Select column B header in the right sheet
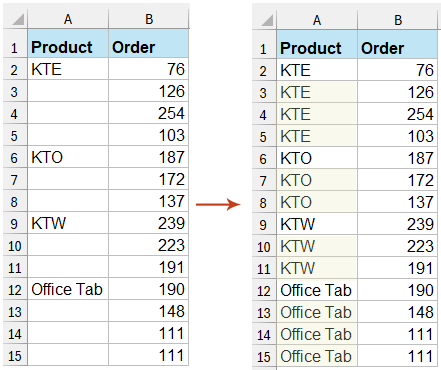Image resolution: width=441 pixels, height=370 pixels. click(x=397, y=20)
